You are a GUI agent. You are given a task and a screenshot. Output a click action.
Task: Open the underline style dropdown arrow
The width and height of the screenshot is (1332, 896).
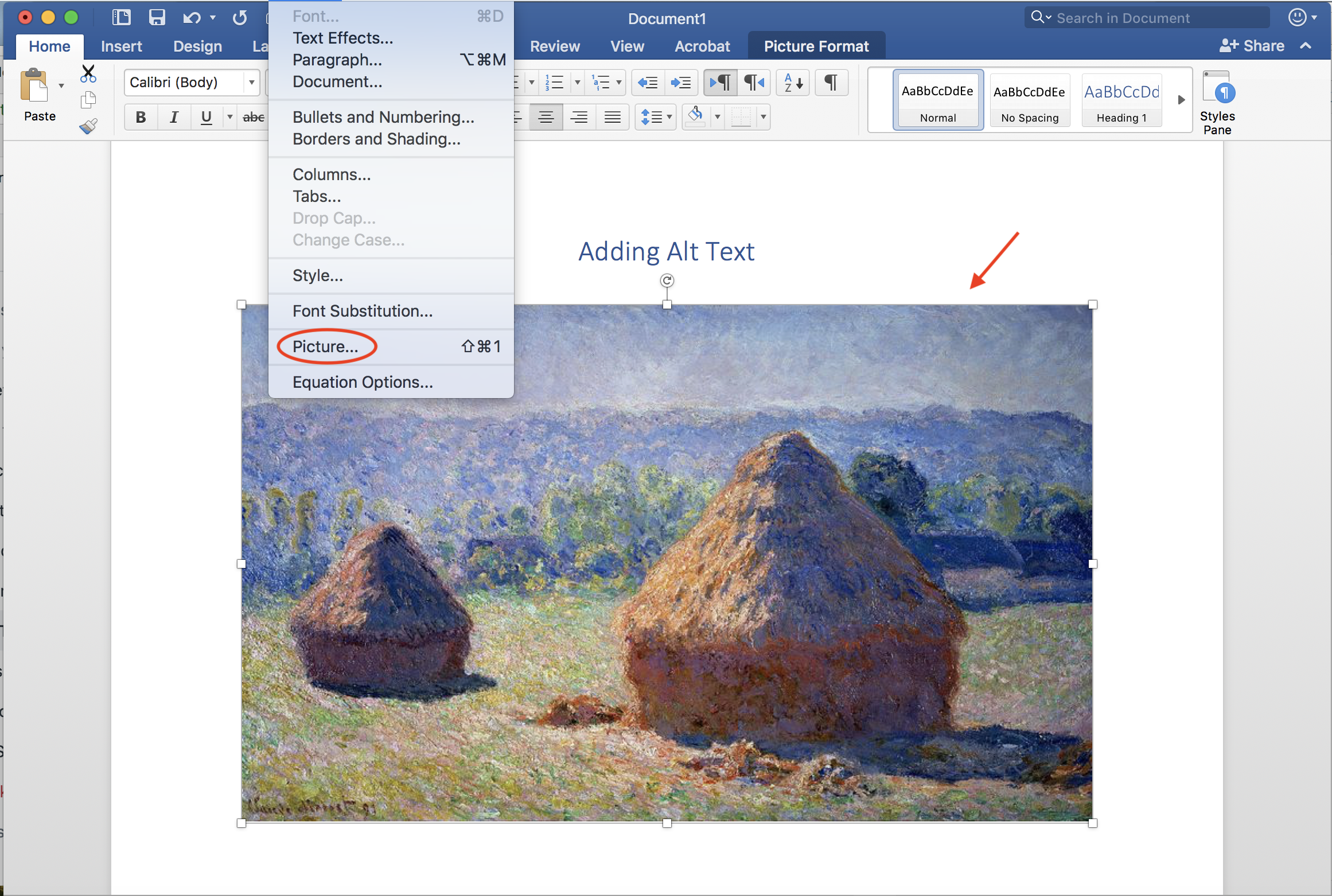pos(229,117)
